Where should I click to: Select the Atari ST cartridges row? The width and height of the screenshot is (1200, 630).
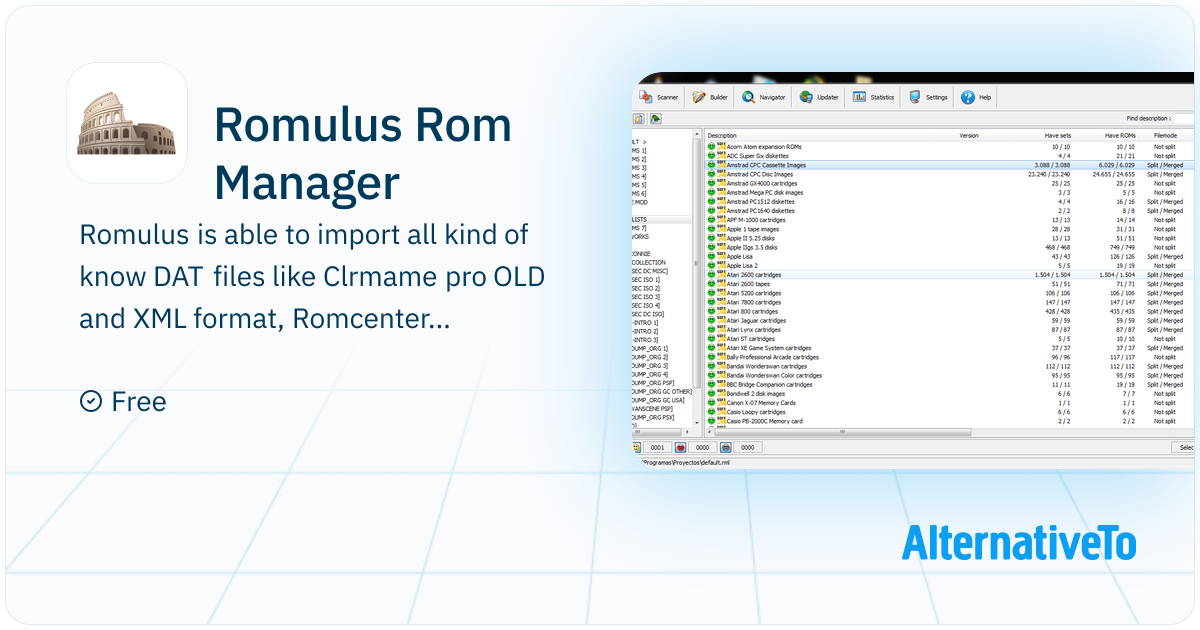(x=950, y=339)
